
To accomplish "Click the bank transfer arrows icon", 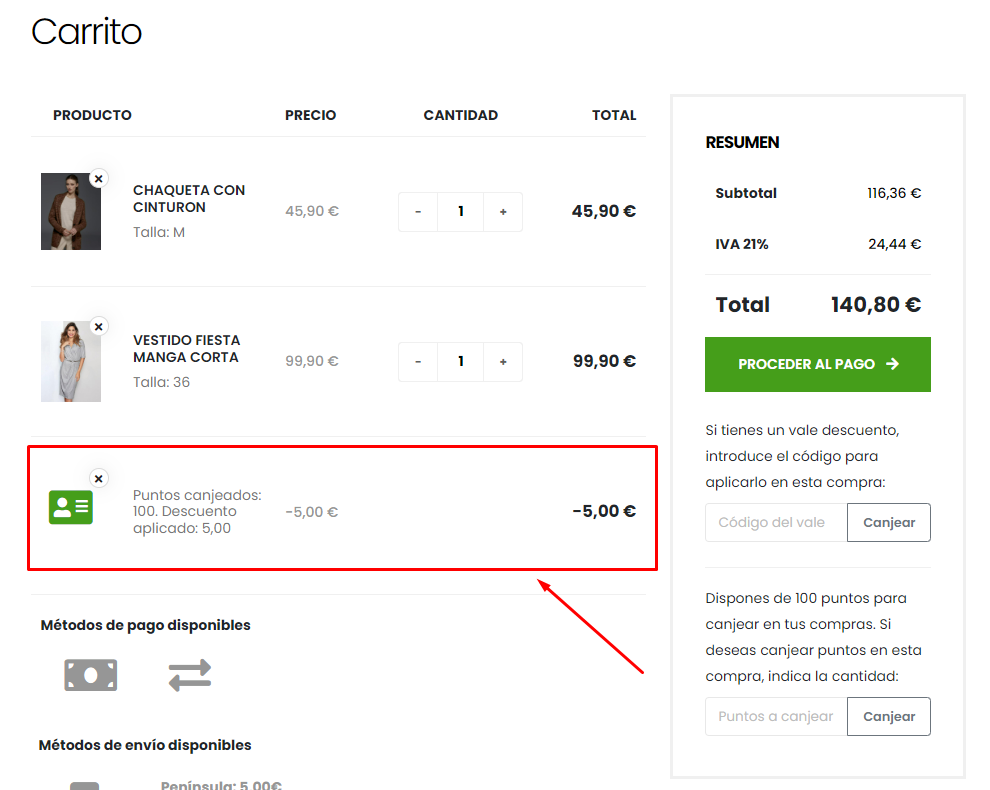I will (x=189, y=675).
